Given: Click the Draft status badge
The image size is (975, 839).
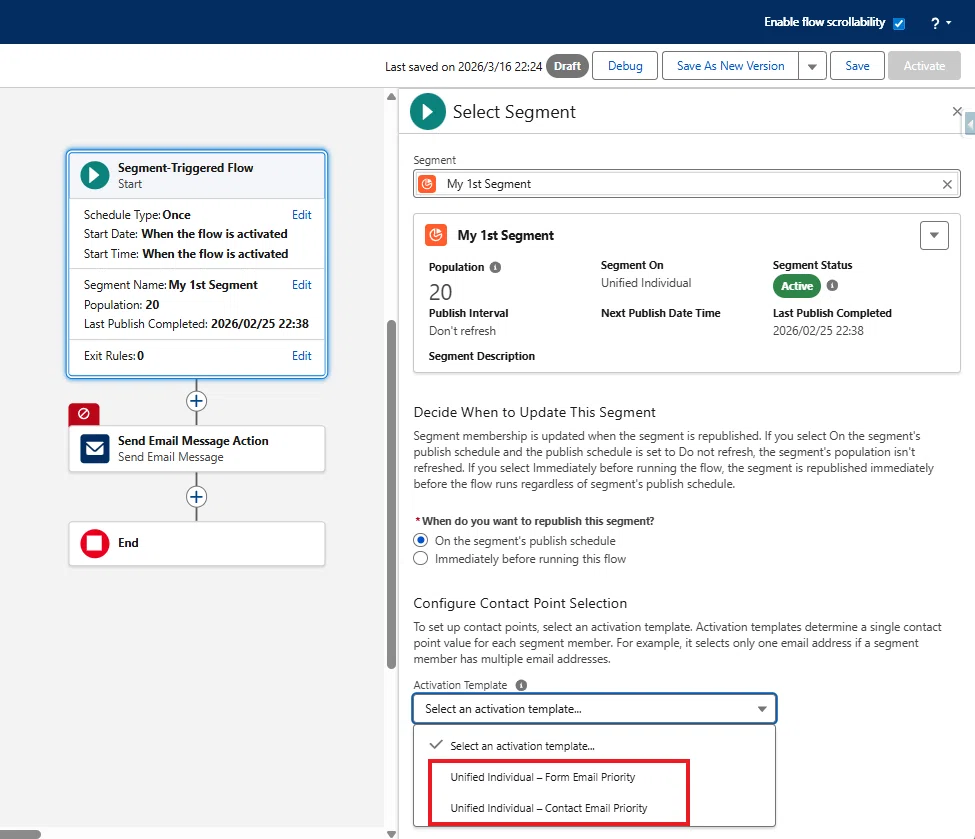Looking at the screenshot, I should (567, 66).
